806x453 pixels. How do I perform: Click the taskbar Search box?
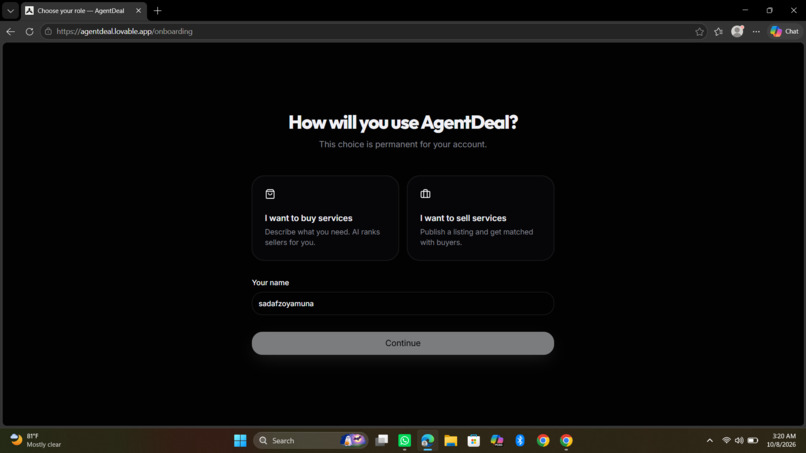click(x=310, y=441)
